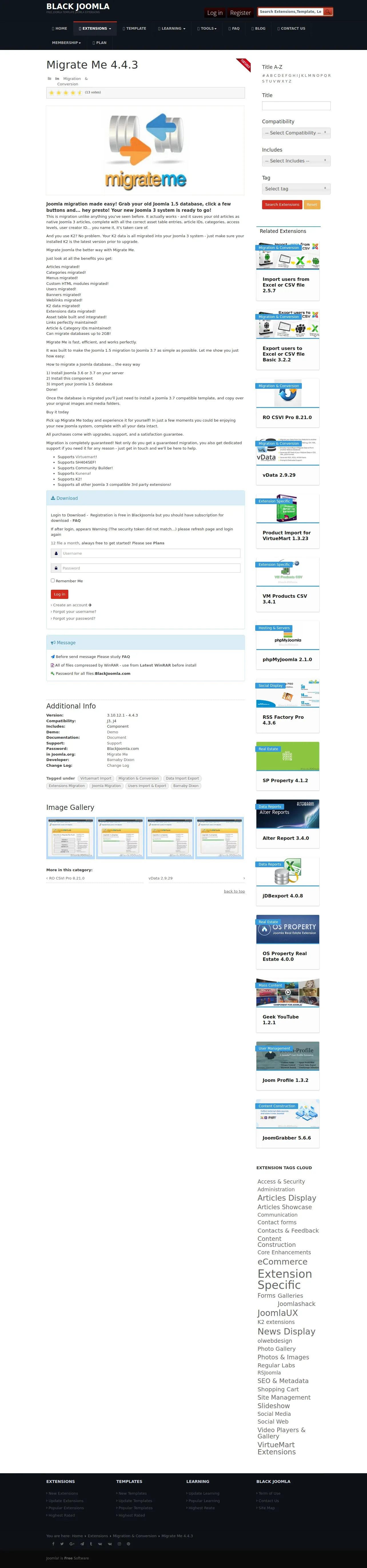Click the Register link in header
Viewport: 367px width, 1568px height.
tap(240, 13)
